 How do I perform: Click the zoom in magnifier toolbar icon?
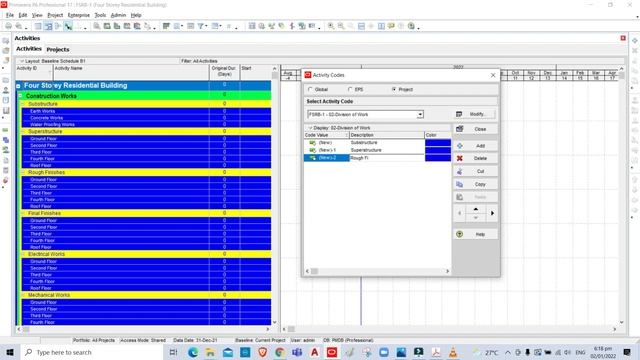[331, 26]
